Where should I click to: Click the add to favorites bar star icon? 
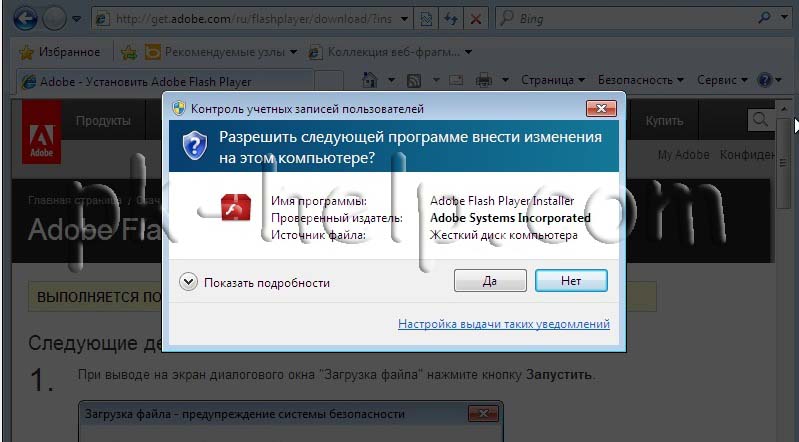coord(129,52)
